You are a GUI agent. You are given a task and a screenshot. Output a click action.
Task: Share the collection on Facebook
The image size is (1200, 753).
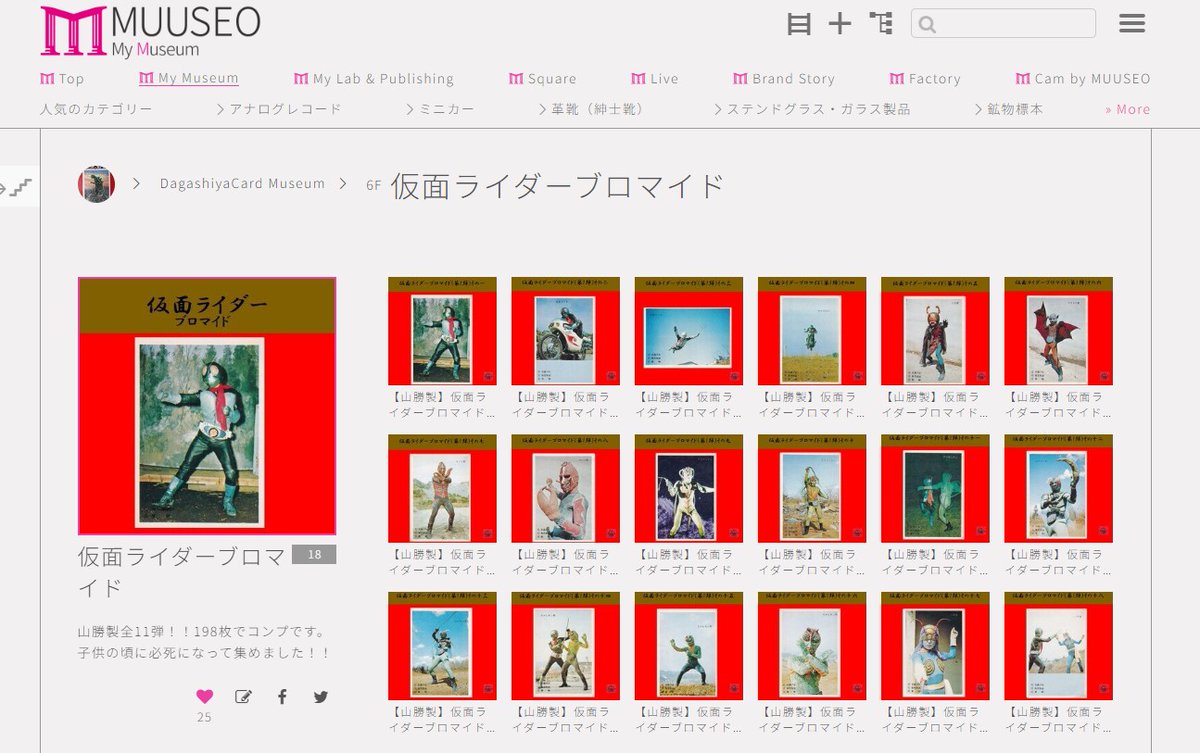coord(282,697)
